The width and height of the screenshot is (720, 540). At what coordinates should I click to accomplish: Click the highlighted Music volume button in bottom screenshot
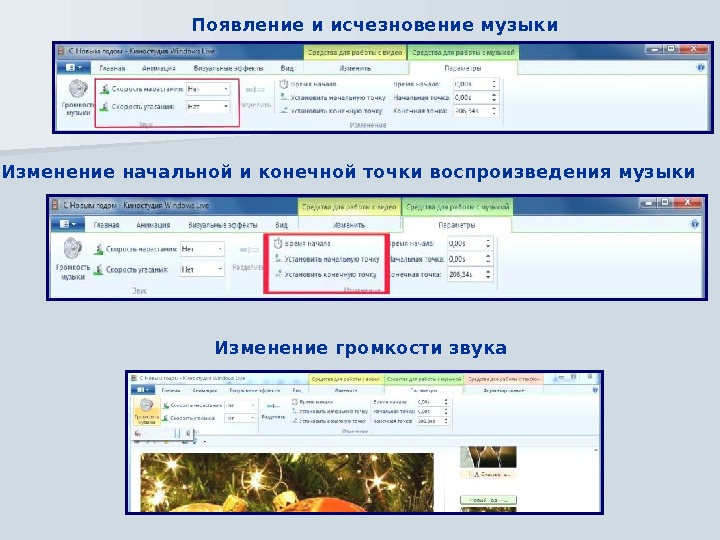point(146,411)
